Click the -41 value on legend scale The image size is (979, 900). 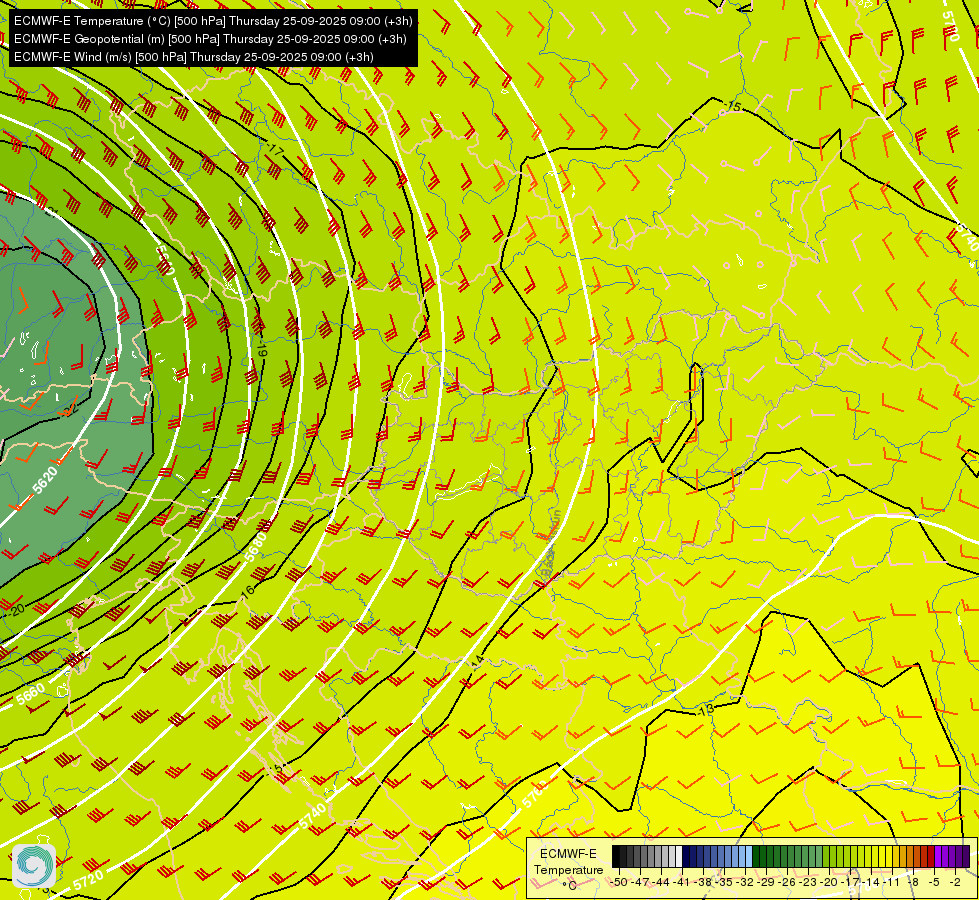(x=682, y=882)
